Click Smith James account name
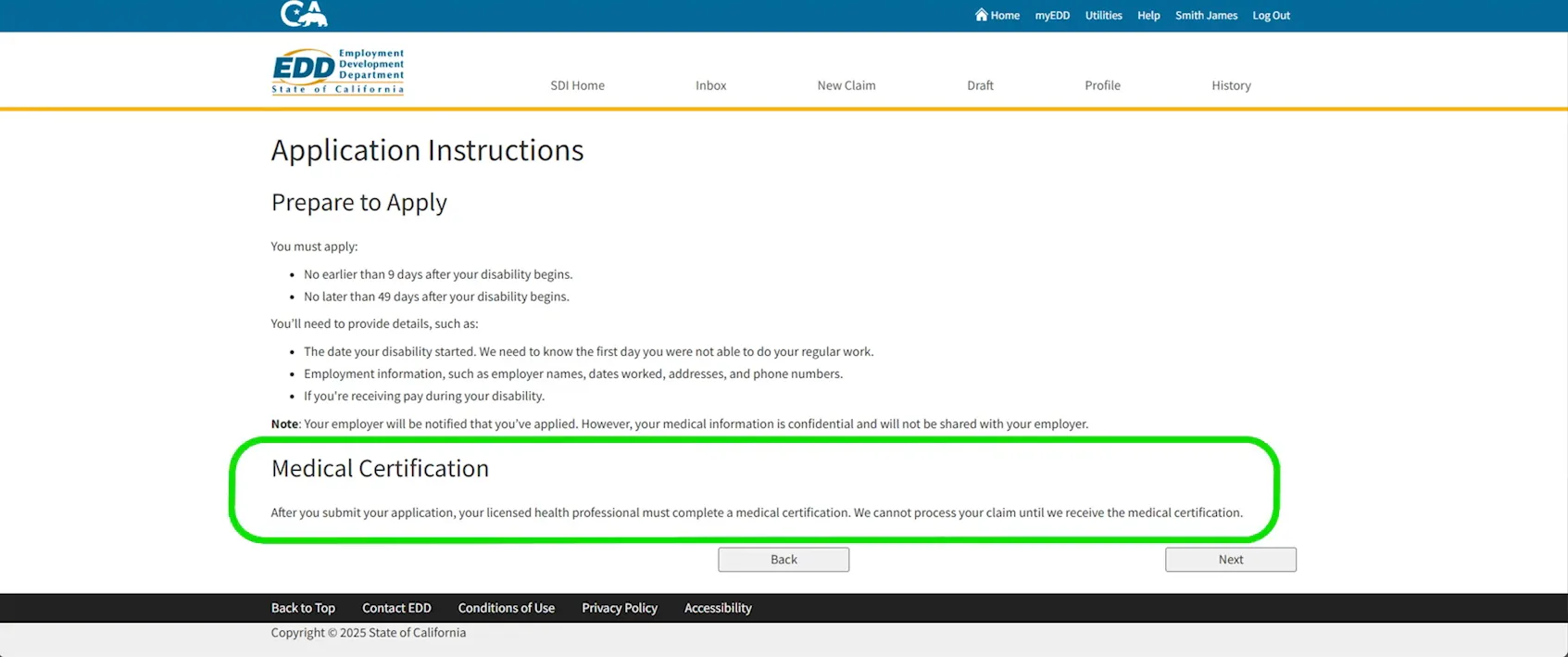This screenshot has width=1568, height=657. pos(1206,15)
